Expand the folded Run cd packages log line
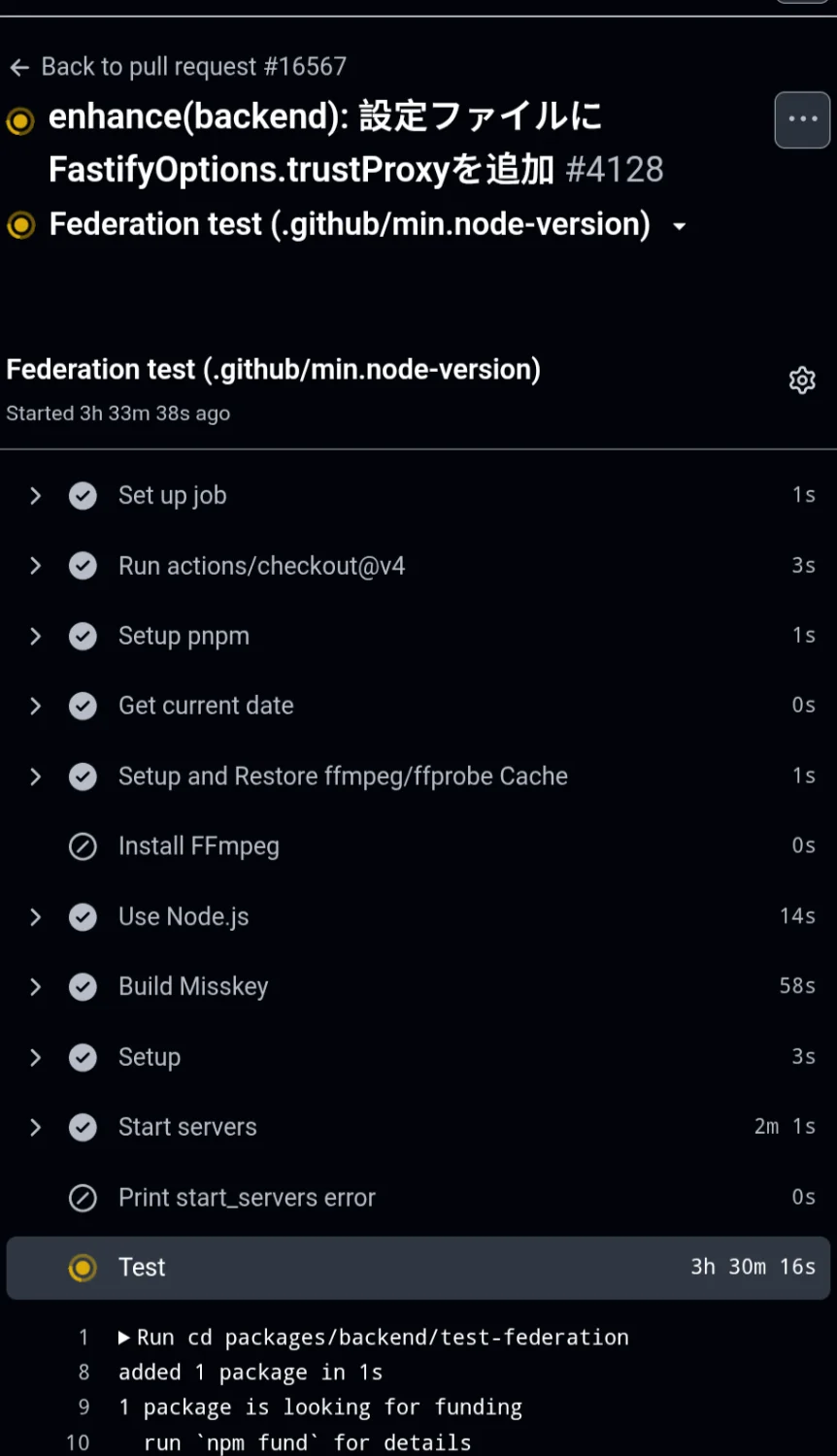The width and height of the screenshot is (837, 1456). click(124, 1338)
